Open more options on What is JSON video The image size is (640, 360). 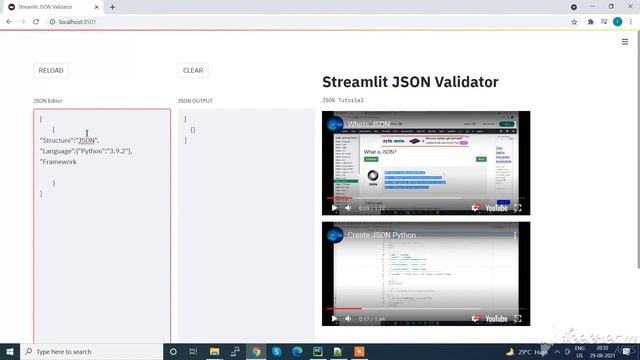(x=515, y=124)
